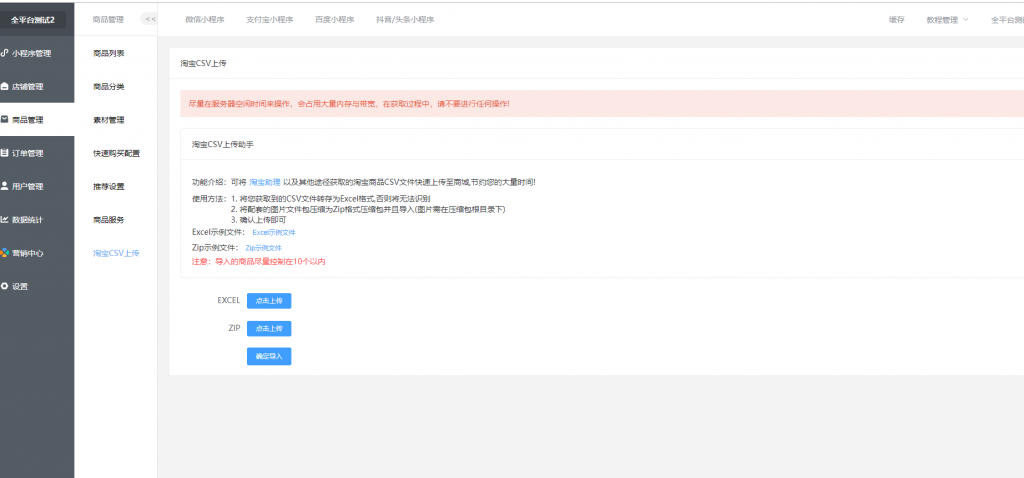Click the 功能介绍 label text
This screenshot has height=478, width=1024.
[208, 182]
